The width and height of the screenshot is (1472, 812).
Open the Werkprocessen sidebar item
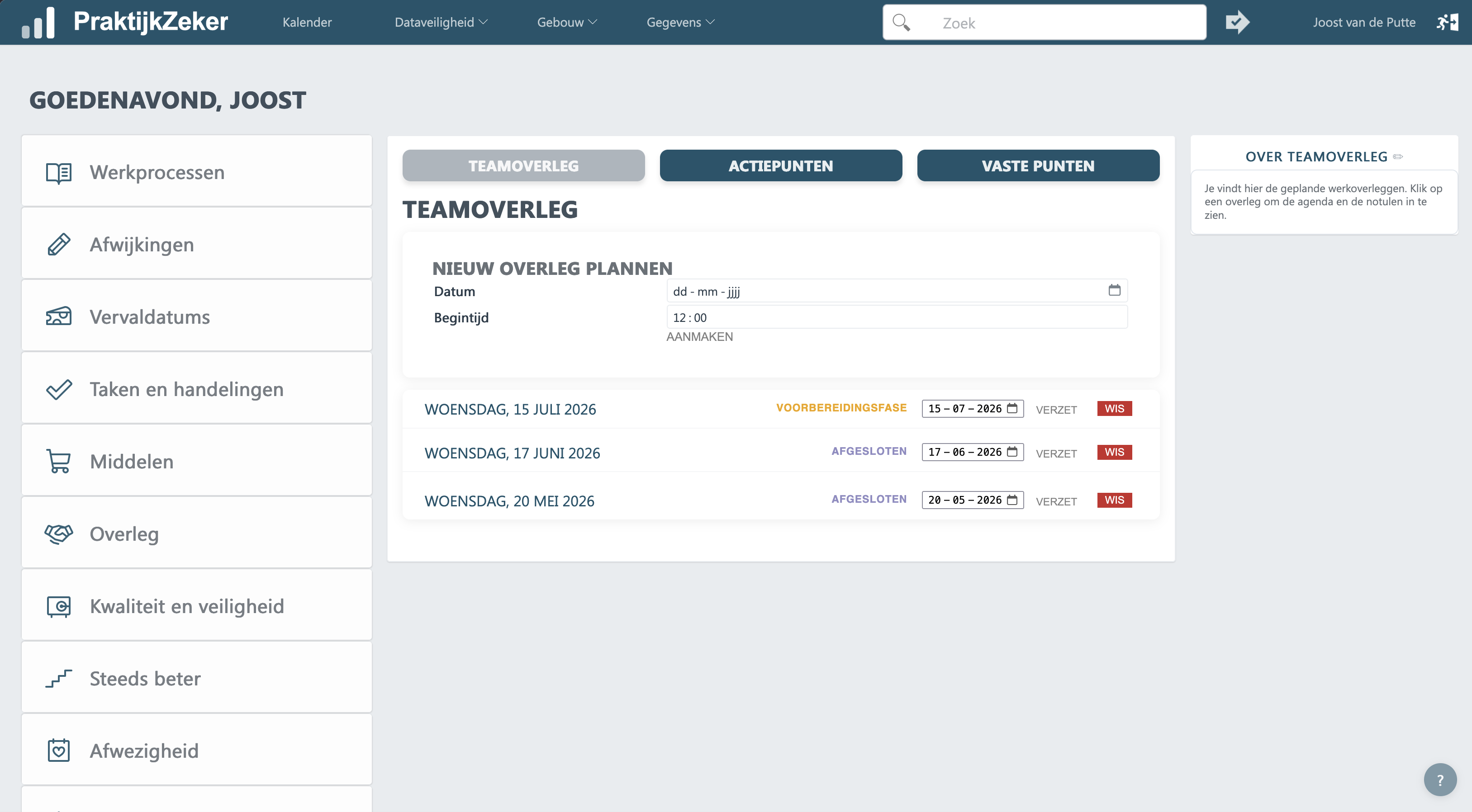[197, 171]
